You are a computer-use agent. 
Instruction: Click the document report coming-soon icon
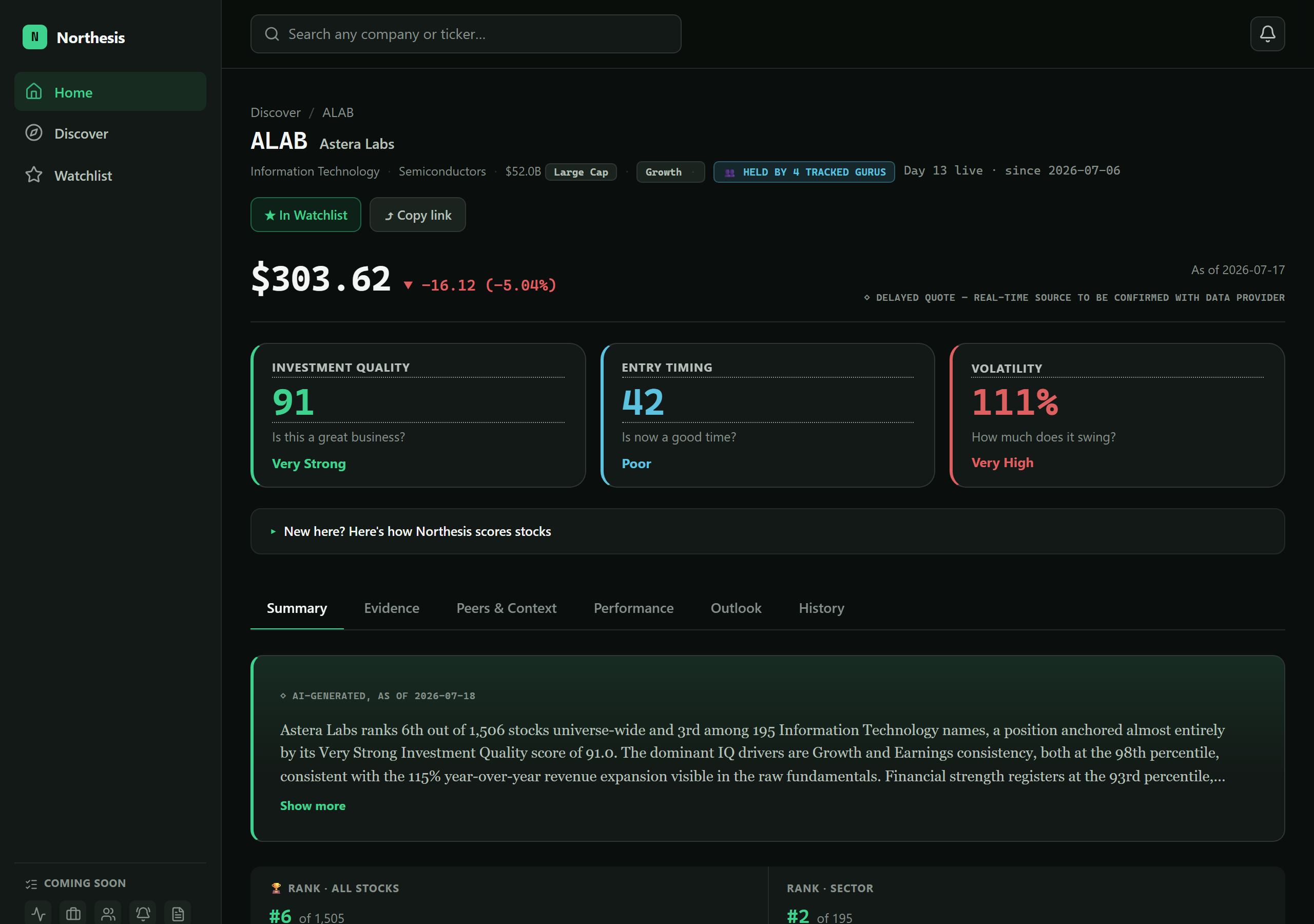pos(178,913)
